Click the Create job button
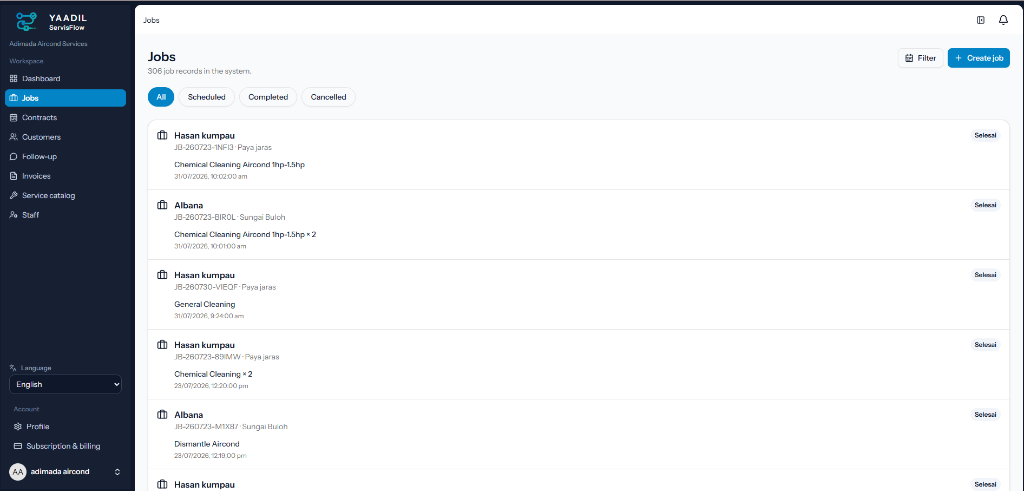The image size is (1024, 491). (x=979, y=58)
